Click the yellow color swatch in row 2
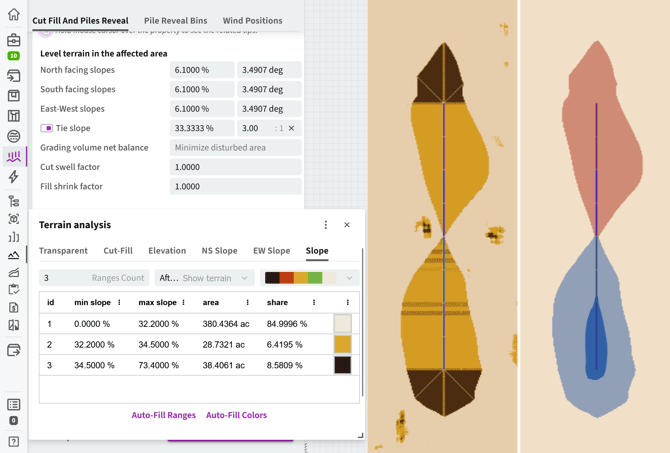This screenshot has width=670, height=453. (x=342, y=344)
